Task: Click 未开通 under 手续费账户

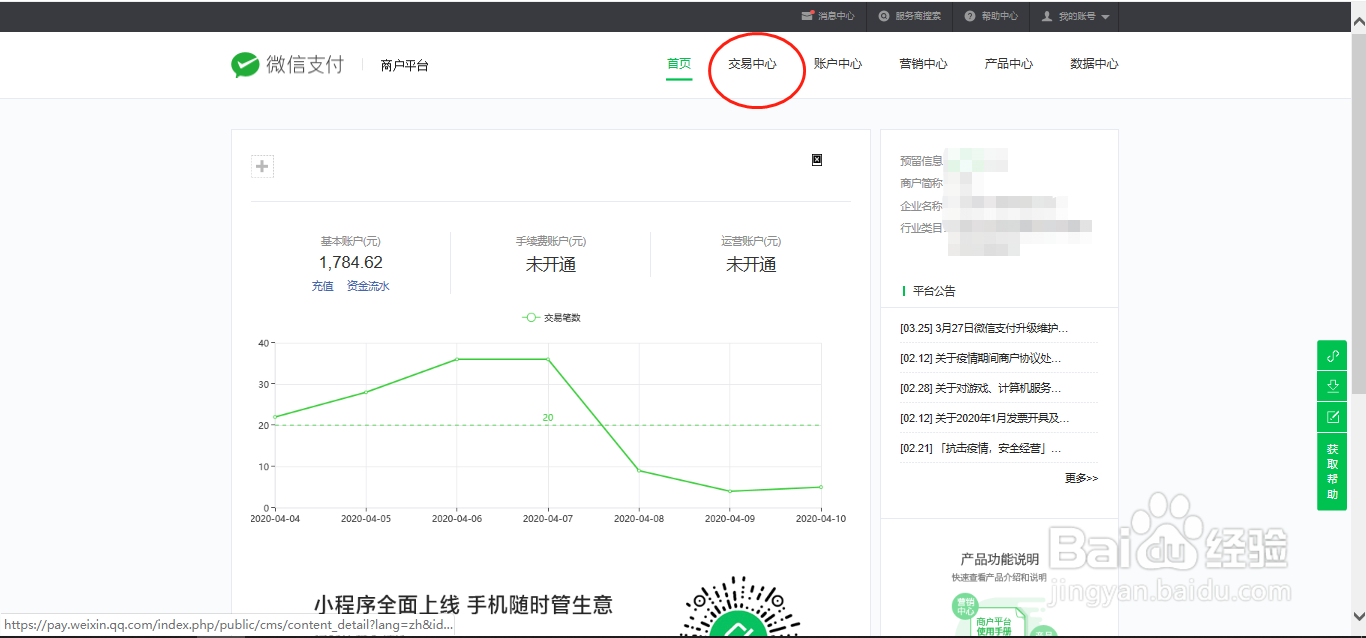Action: tap(551, 265)
